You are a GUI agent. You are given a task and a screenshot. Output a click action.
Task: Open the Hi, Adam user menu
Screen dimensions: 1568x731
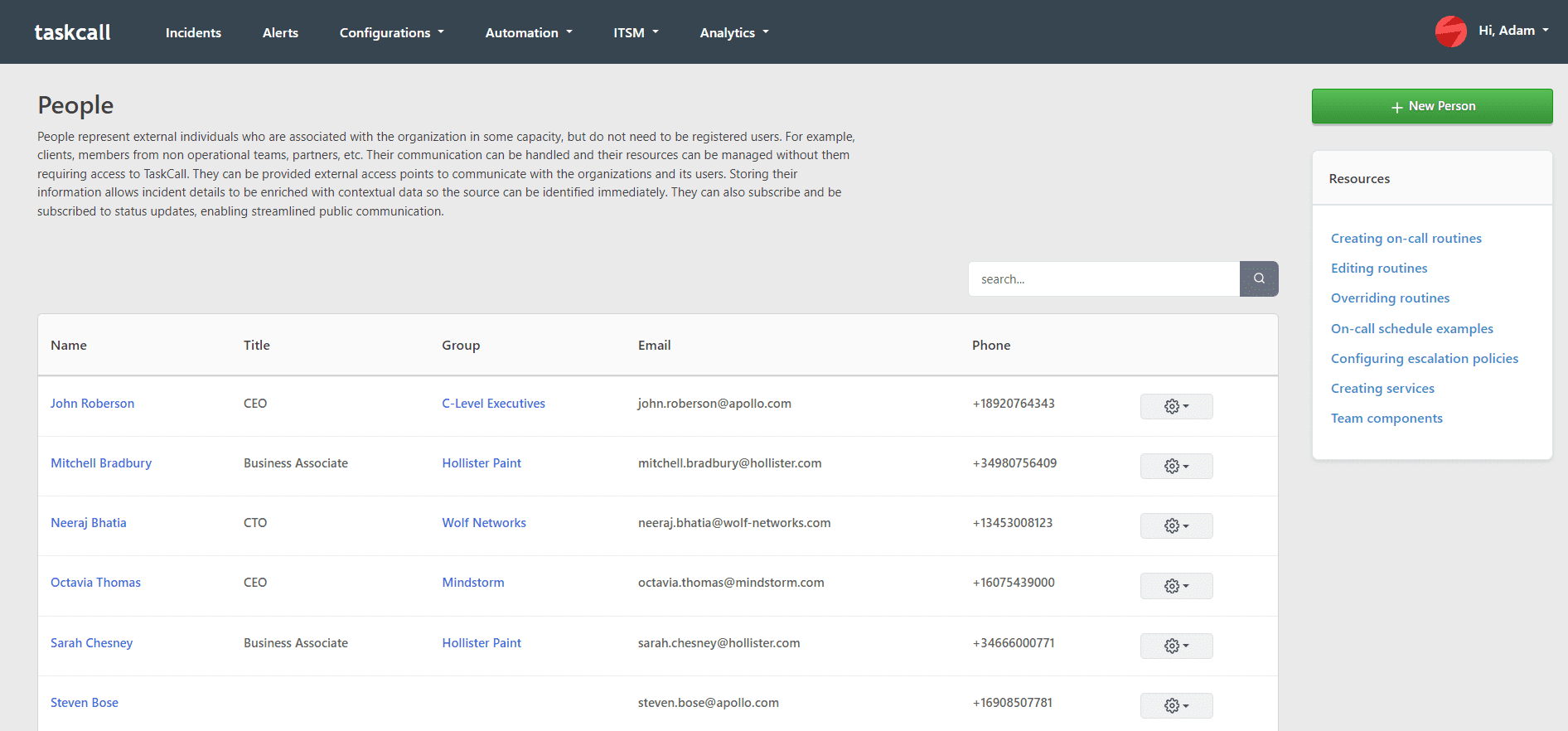click(1513, 31)
